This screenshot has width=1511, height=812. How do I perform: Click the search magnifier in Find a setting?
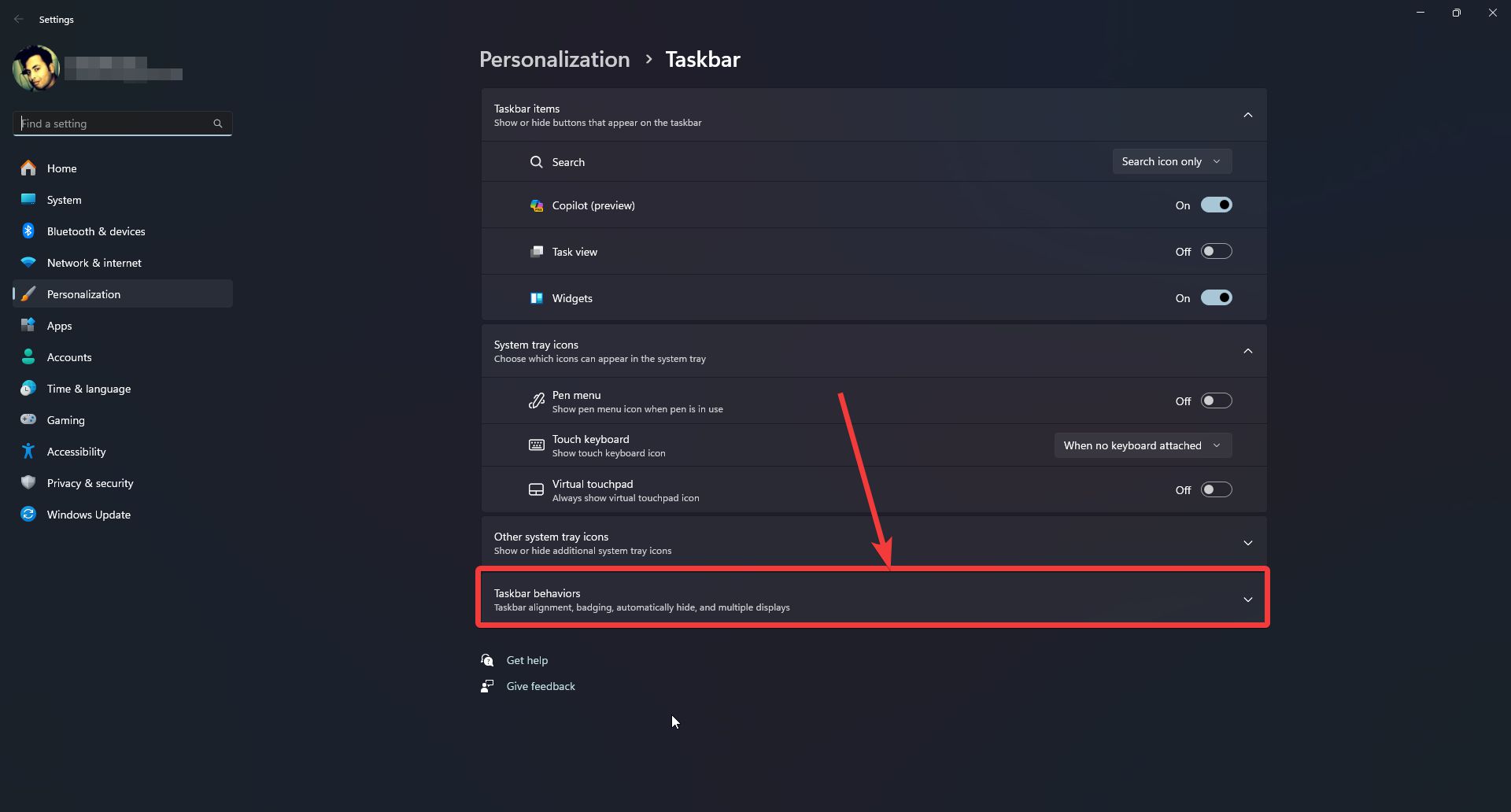(x=218, y=124)
